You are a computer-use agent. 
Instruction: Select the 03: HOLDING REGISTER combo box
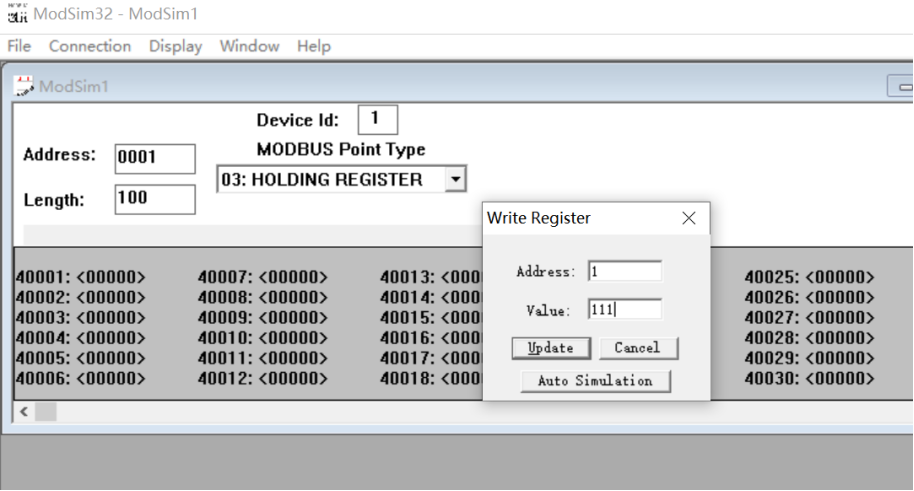tap(342, 179)
